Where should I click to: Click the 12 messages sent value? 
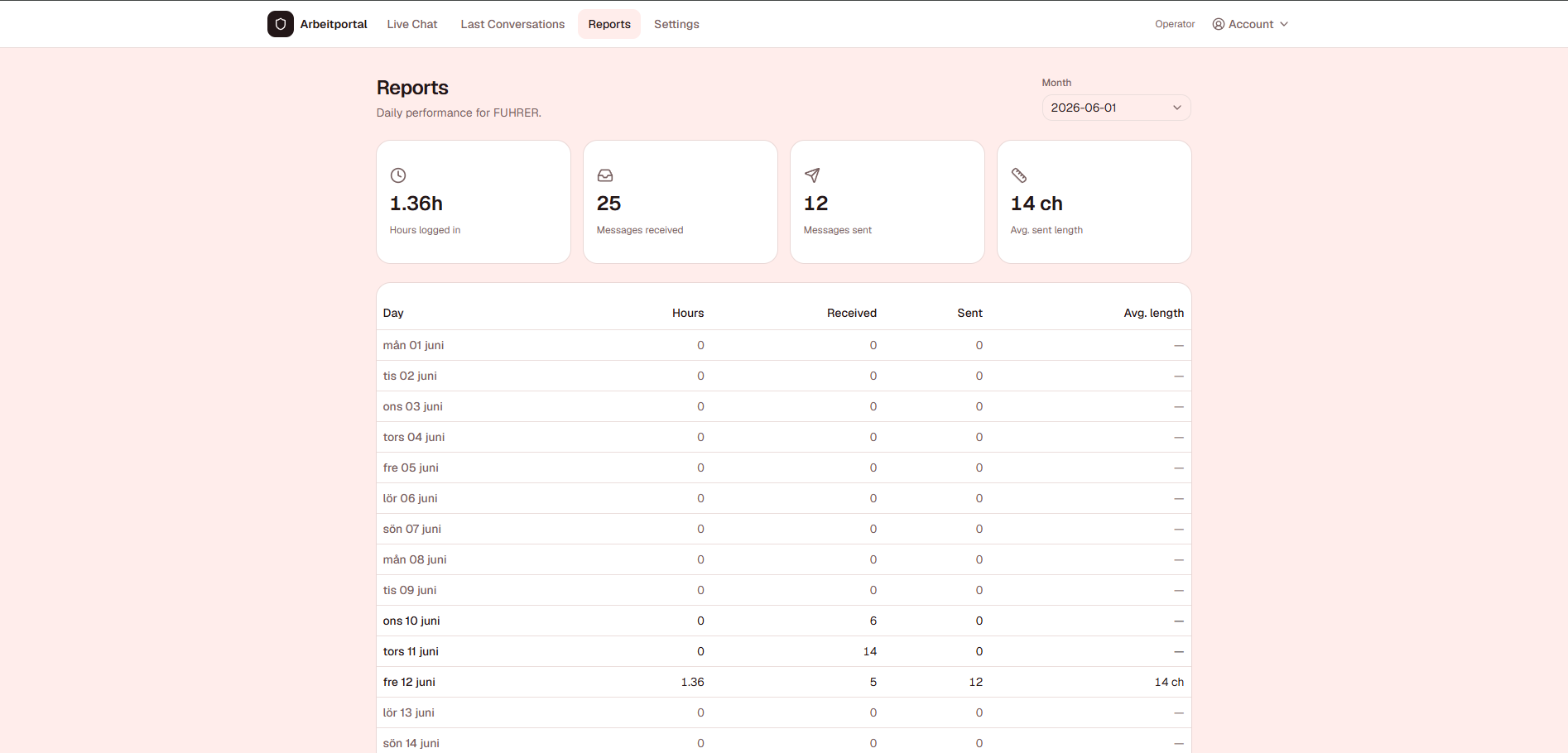(x=816, y=204)
